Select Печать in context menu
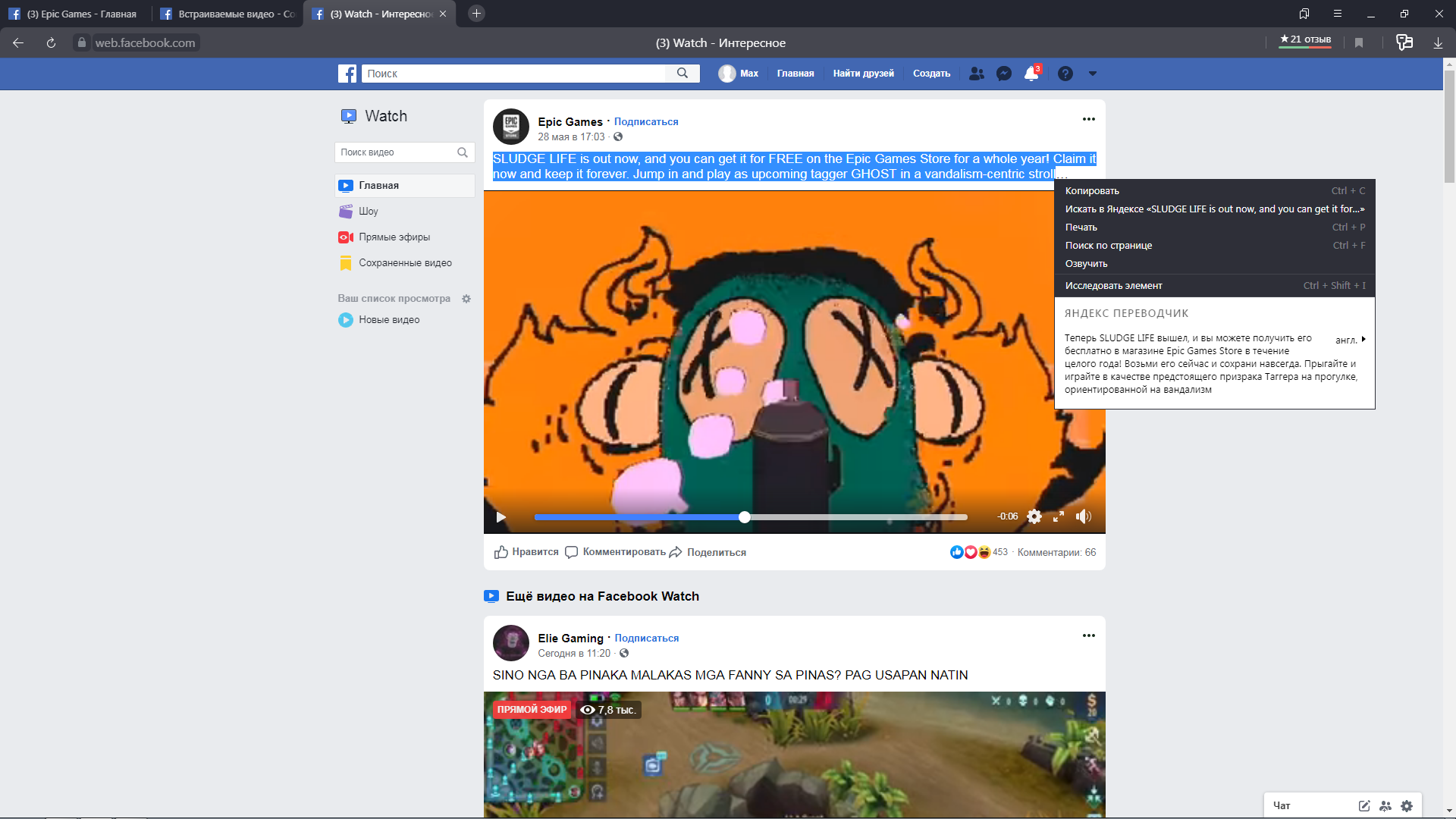This screenshot has width=1456, height=819. tap(1215, 227)
